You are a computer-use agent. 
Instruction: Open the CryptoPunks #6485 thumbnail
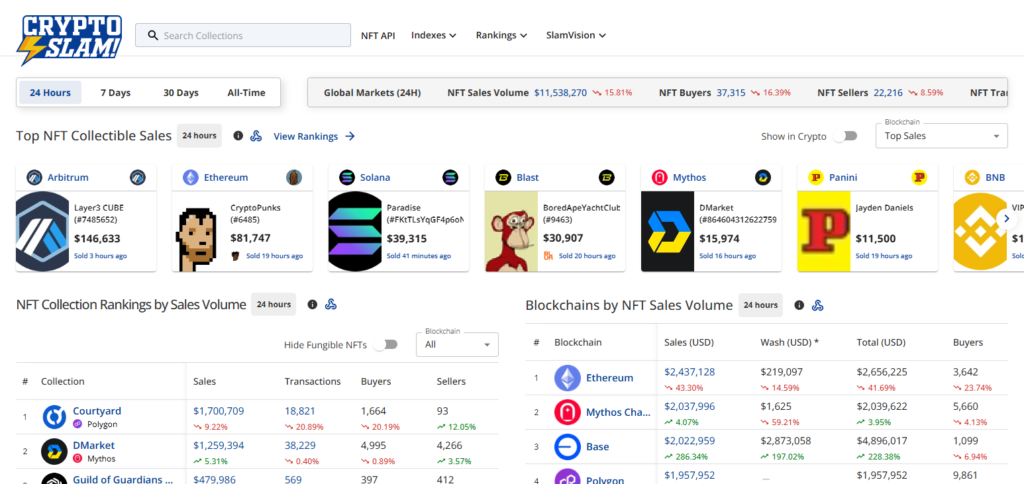coord(199,231)
